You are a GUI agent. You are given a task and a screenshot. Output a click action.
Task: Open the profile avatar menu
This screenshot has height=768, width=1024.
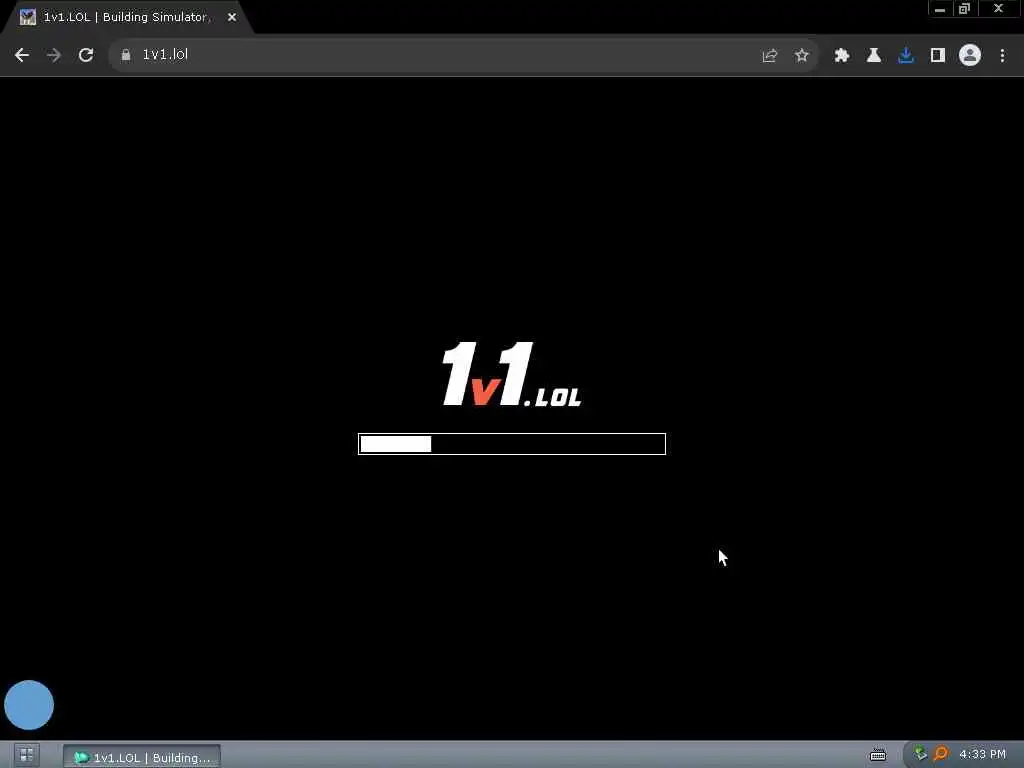point(969,56)
